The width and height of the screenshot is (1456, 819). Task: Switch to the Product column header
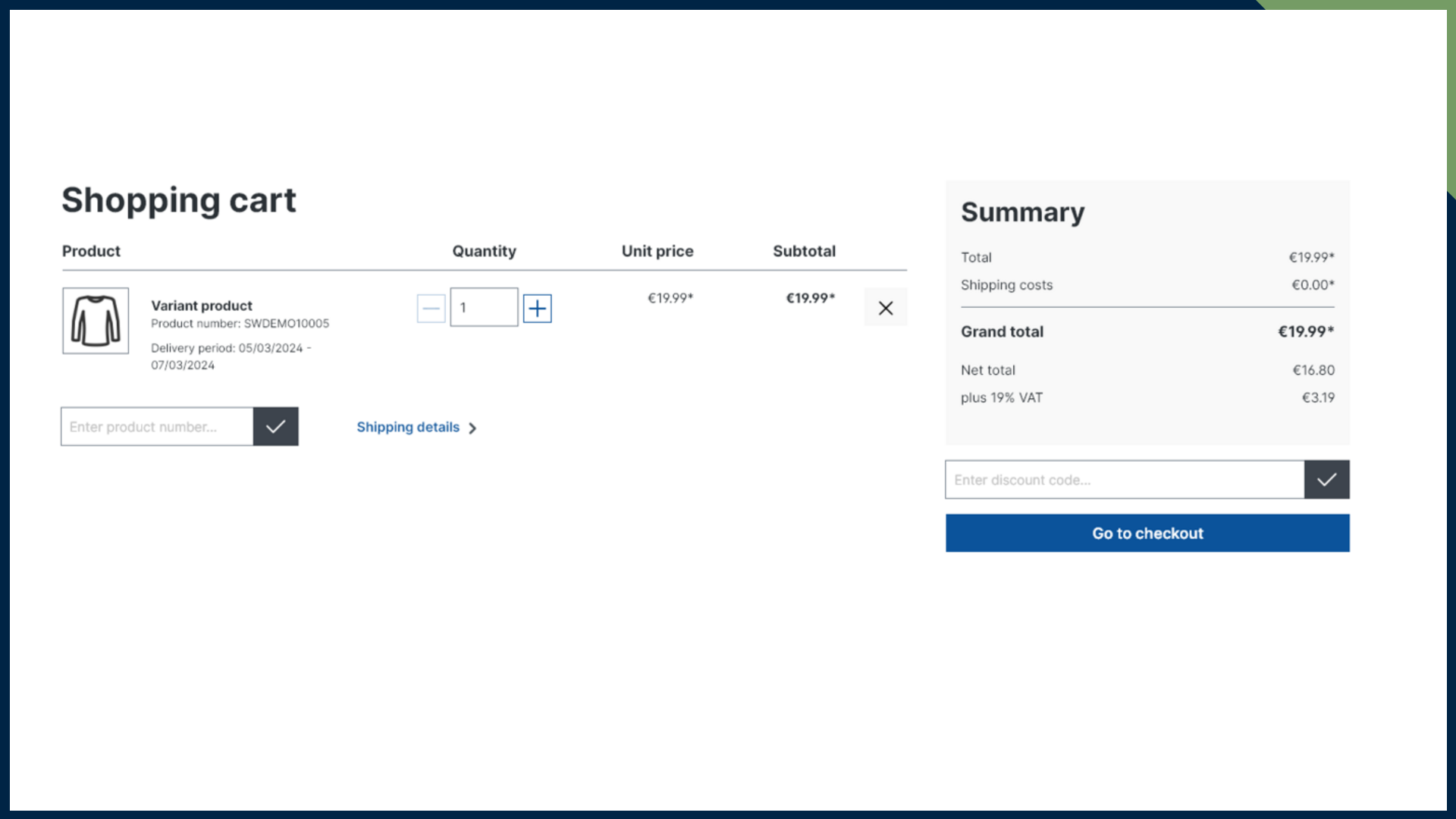tap(90, 251)
